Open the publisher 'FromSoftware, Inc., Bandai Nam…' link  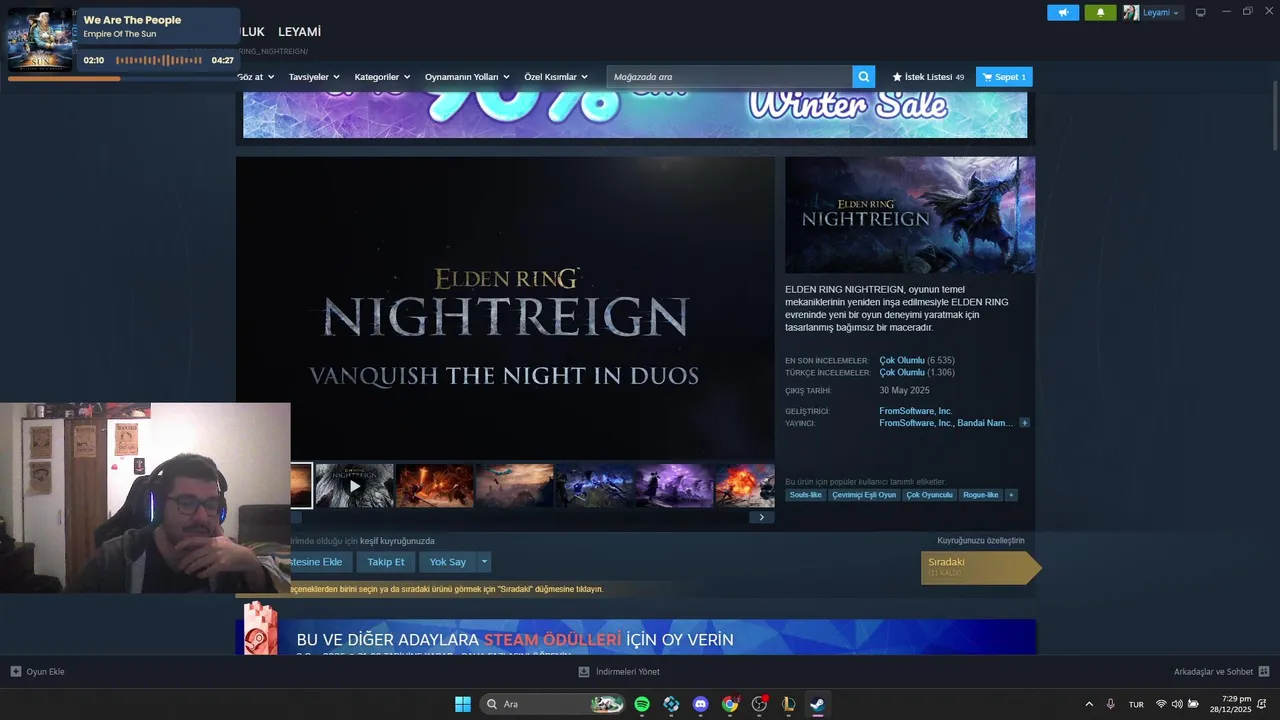click(946, 423)
